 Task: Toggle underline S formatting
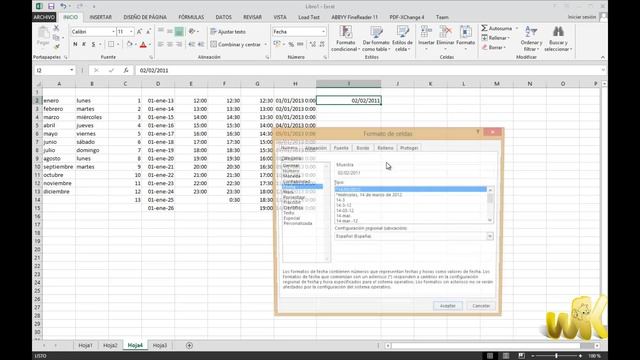93,44
